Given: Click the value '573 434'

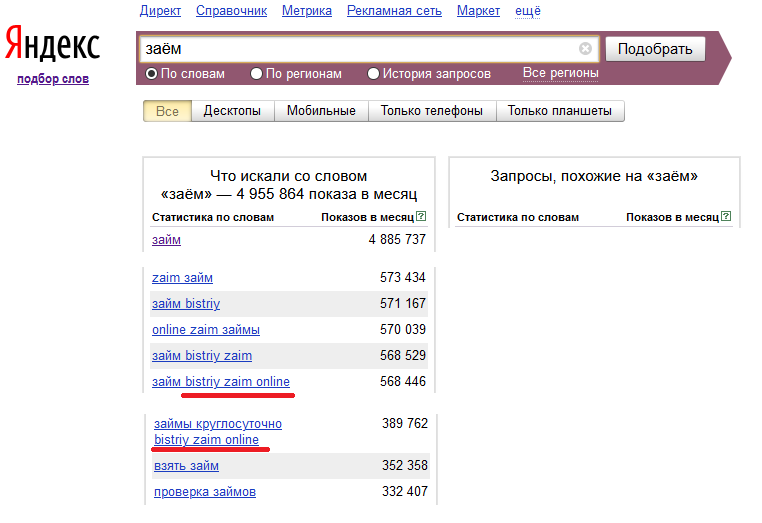Looking at the screenshot, I should (x=403, y=278).
